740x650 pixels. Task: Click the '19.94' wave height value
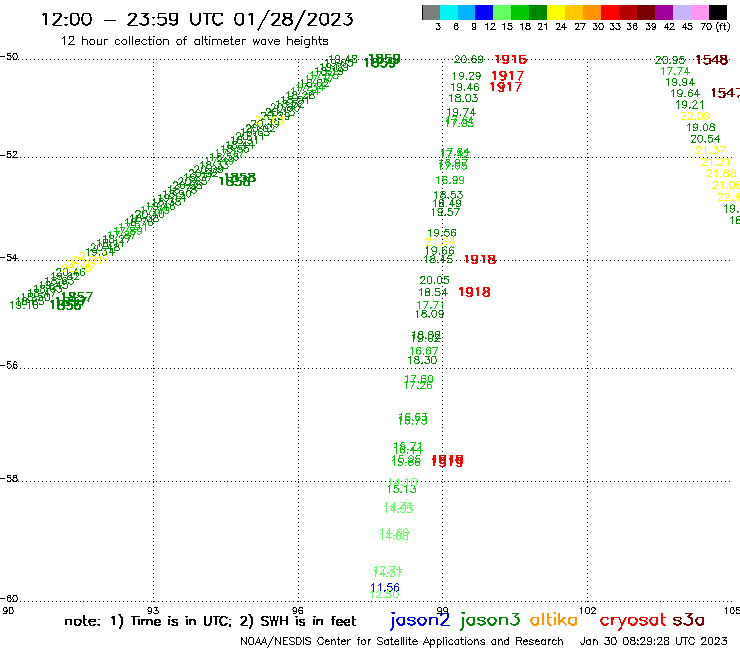click(680, 82)
